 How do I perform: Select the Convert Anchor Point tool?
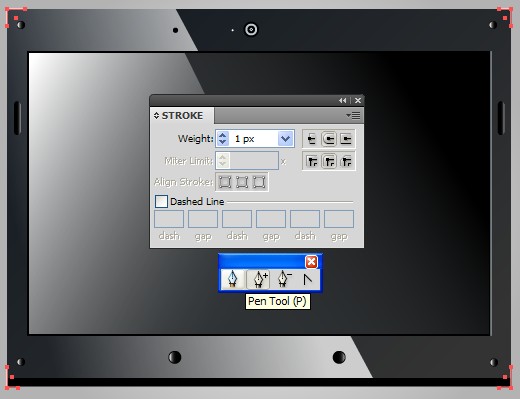pos(307,279)
